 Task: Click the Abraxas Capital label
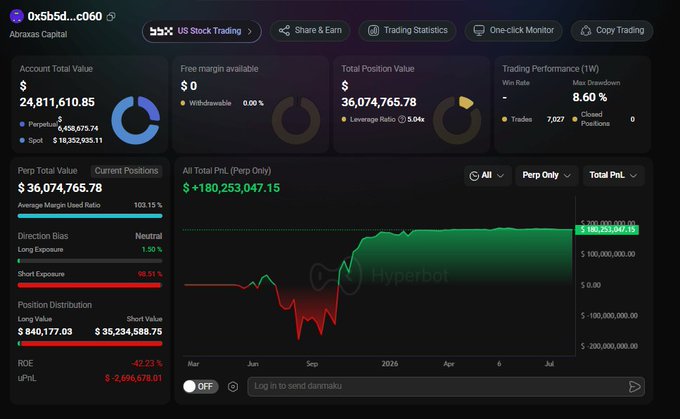point(38,34)
